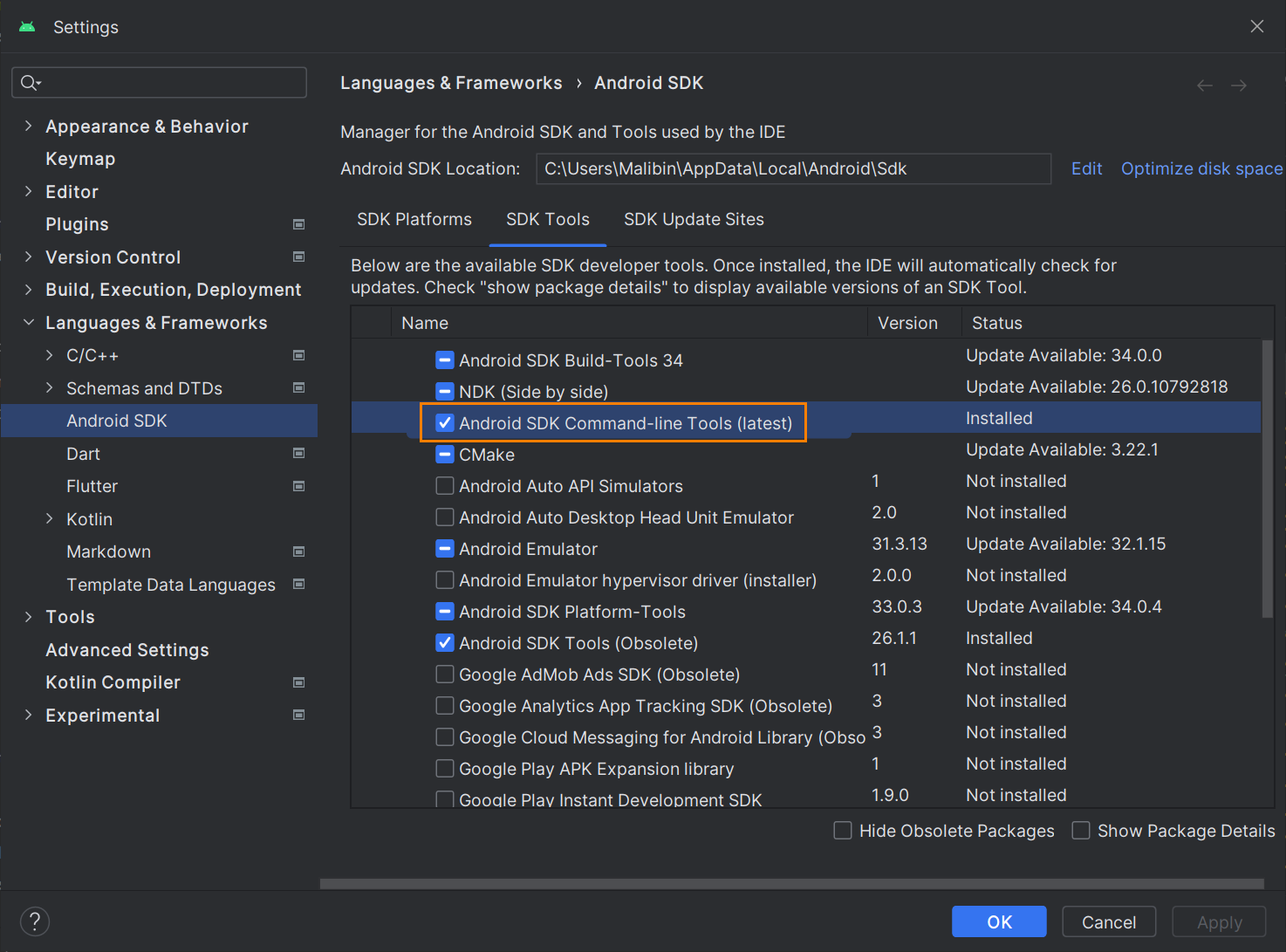Focus the settings search field

pyautogui.click(x=159, y=83)
